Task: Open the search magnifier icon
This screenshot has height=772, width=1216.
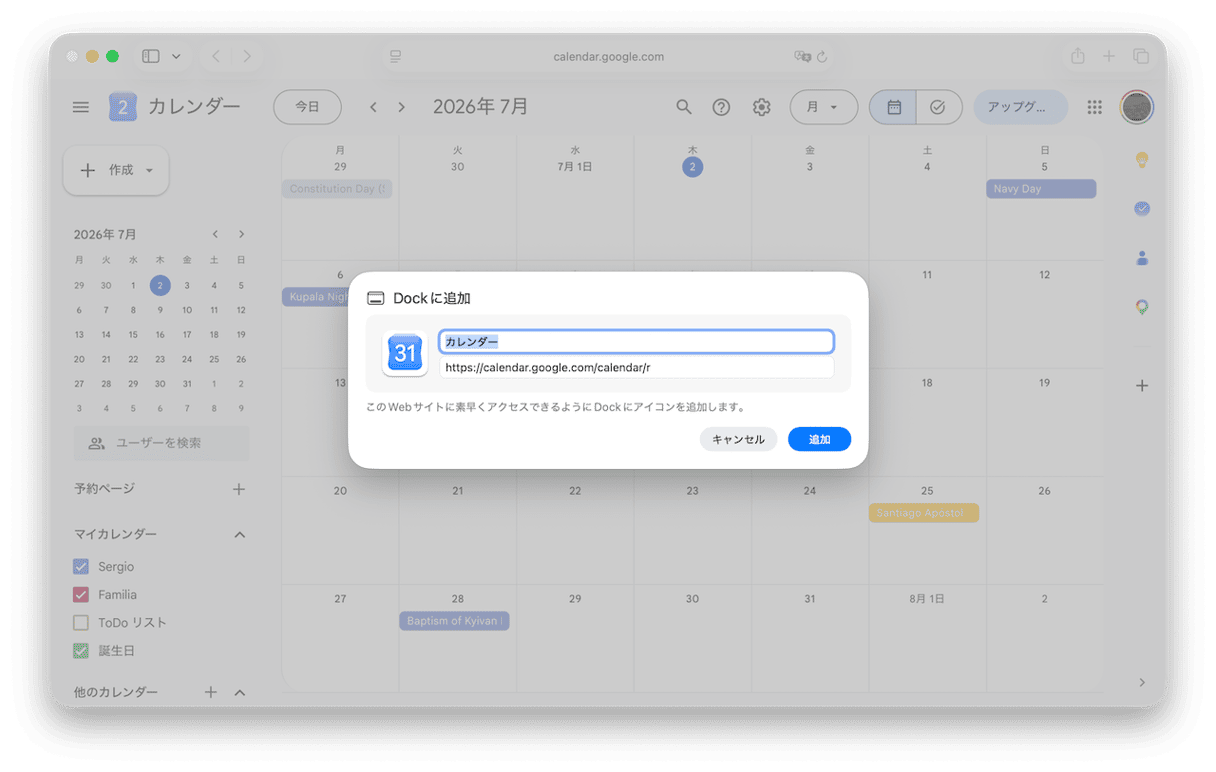Action: pyautogui.click(x=684, y=107)
